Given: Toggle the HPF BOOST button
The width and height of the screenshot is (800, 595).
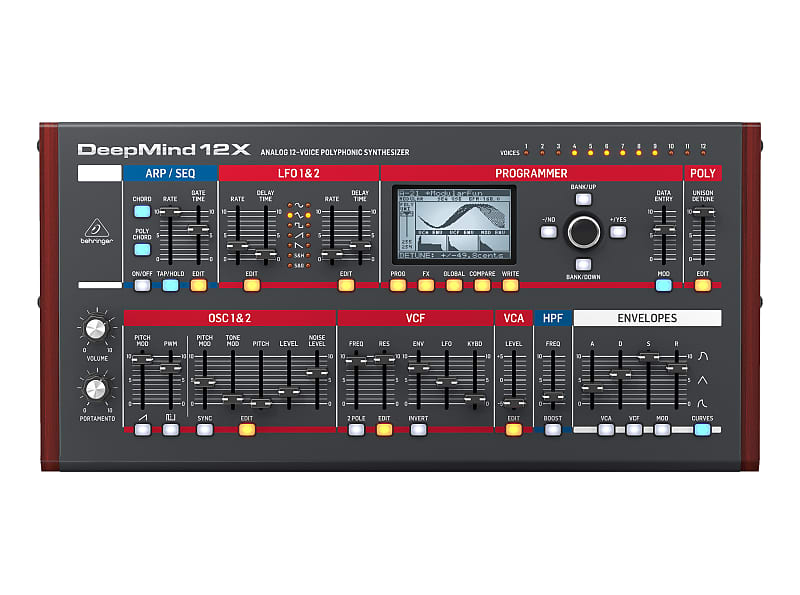Looking at the screenshot, I should [553, 430].
